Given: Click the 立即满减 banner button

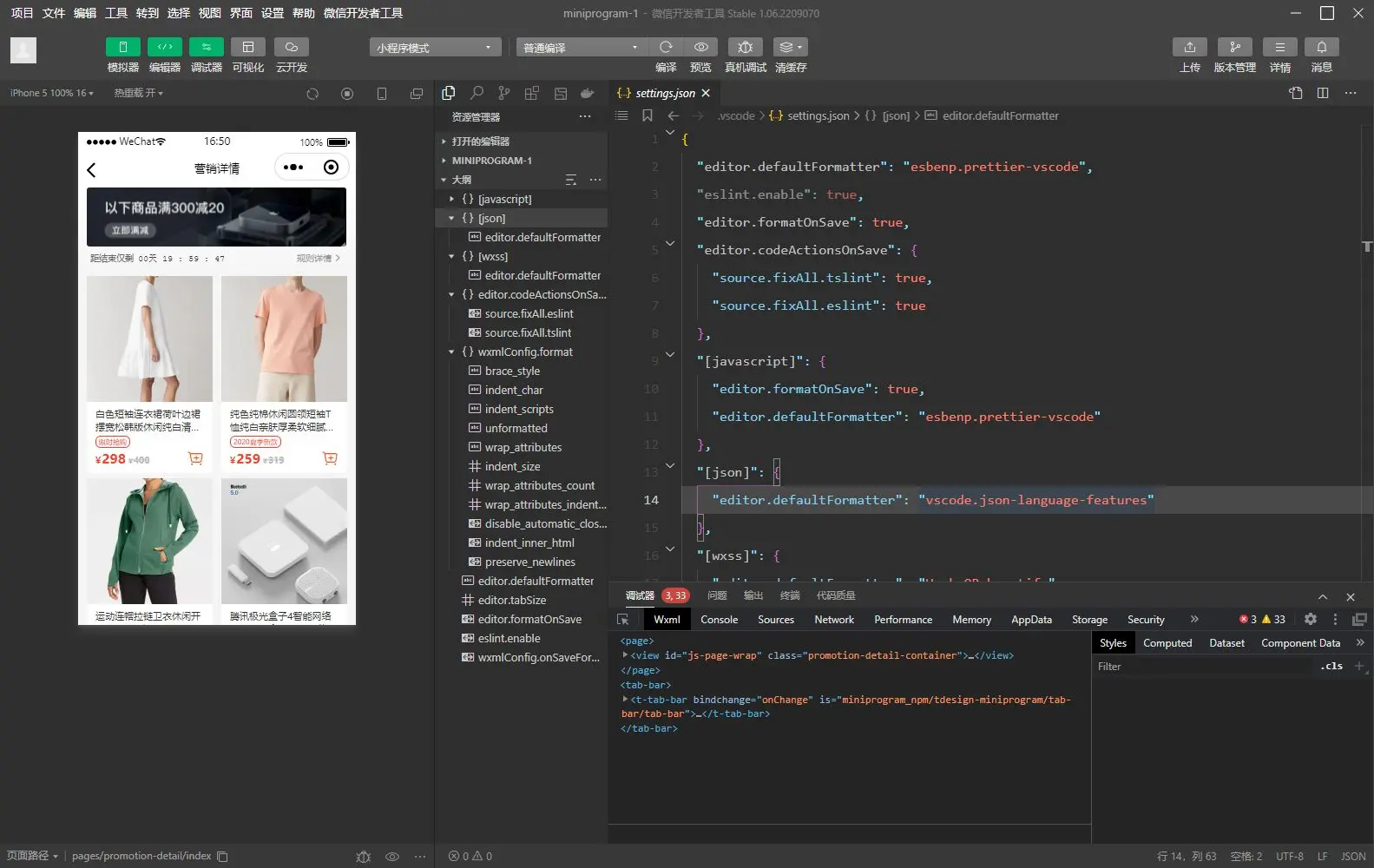Looking at the screenshot, I should (130, 230).
